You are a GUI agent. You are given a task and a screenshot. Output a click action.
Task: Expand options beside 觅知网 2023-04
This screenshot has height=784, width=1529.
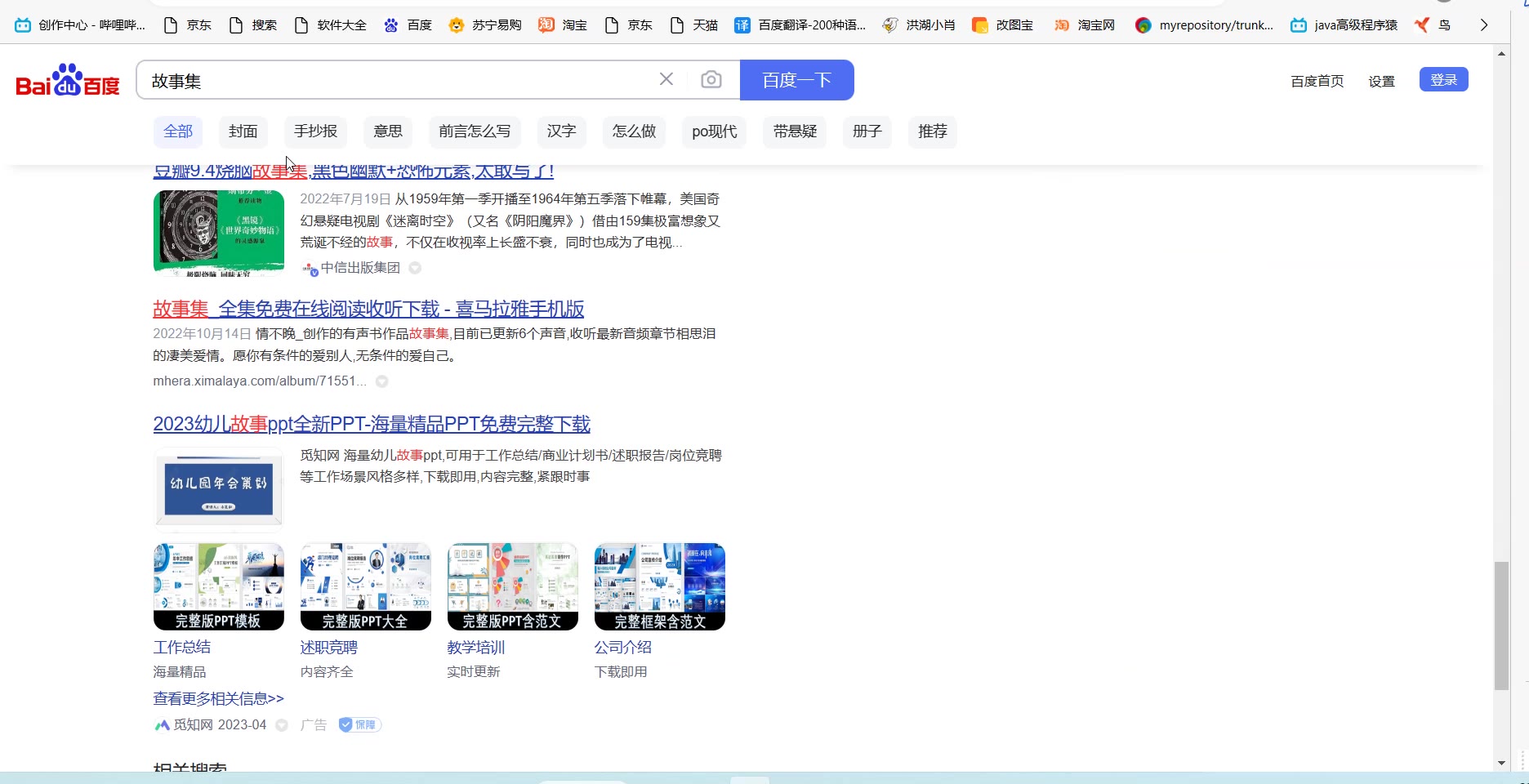[282, 725]
